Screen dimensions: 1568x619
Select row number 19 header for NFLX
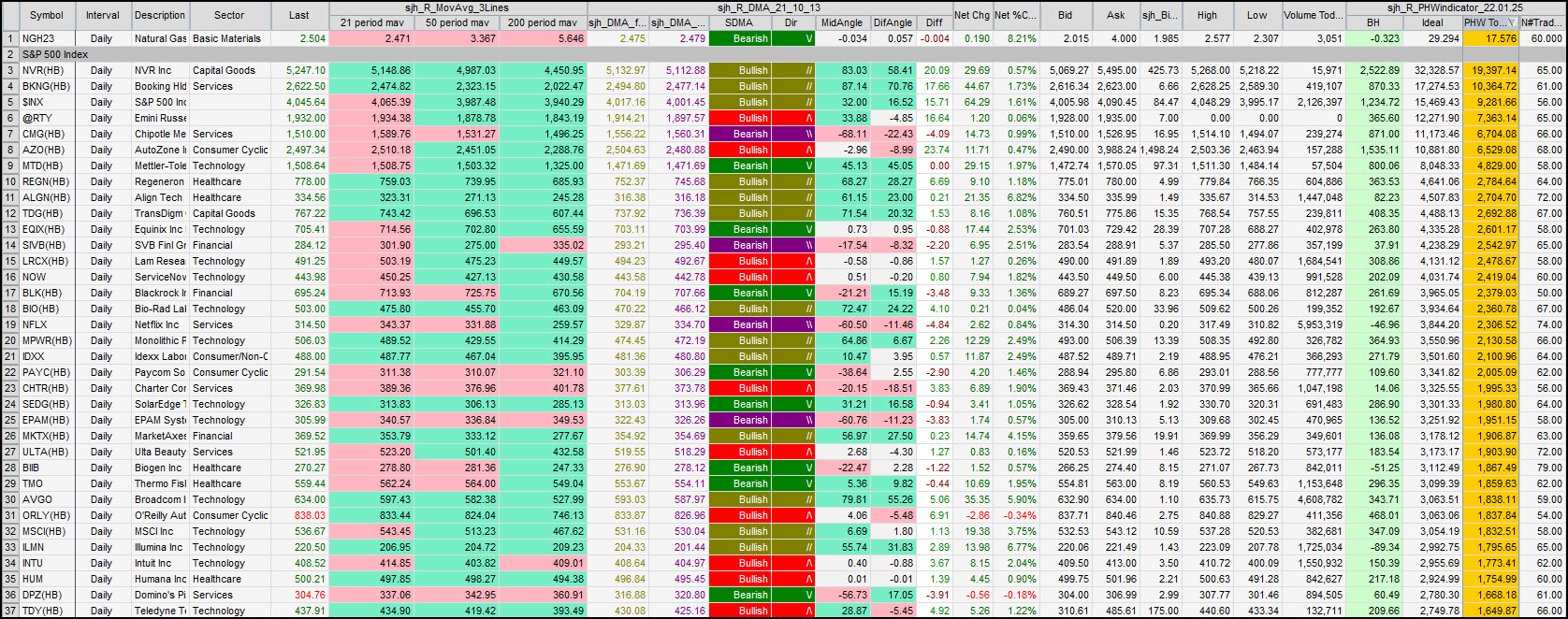point(10,324)
